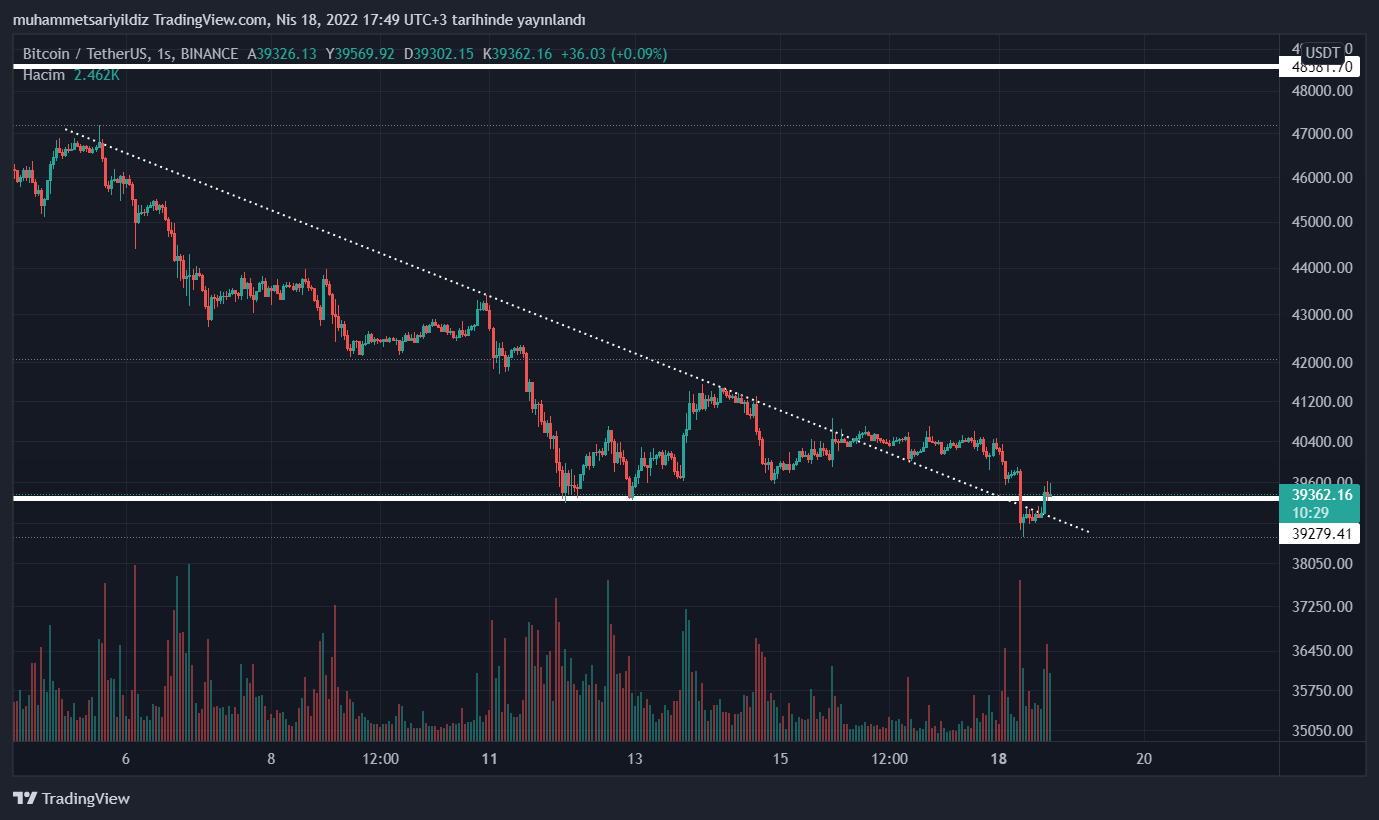Click the date label 20 on time axis
Screen dimensions: 1379x820
point(1145,758)
